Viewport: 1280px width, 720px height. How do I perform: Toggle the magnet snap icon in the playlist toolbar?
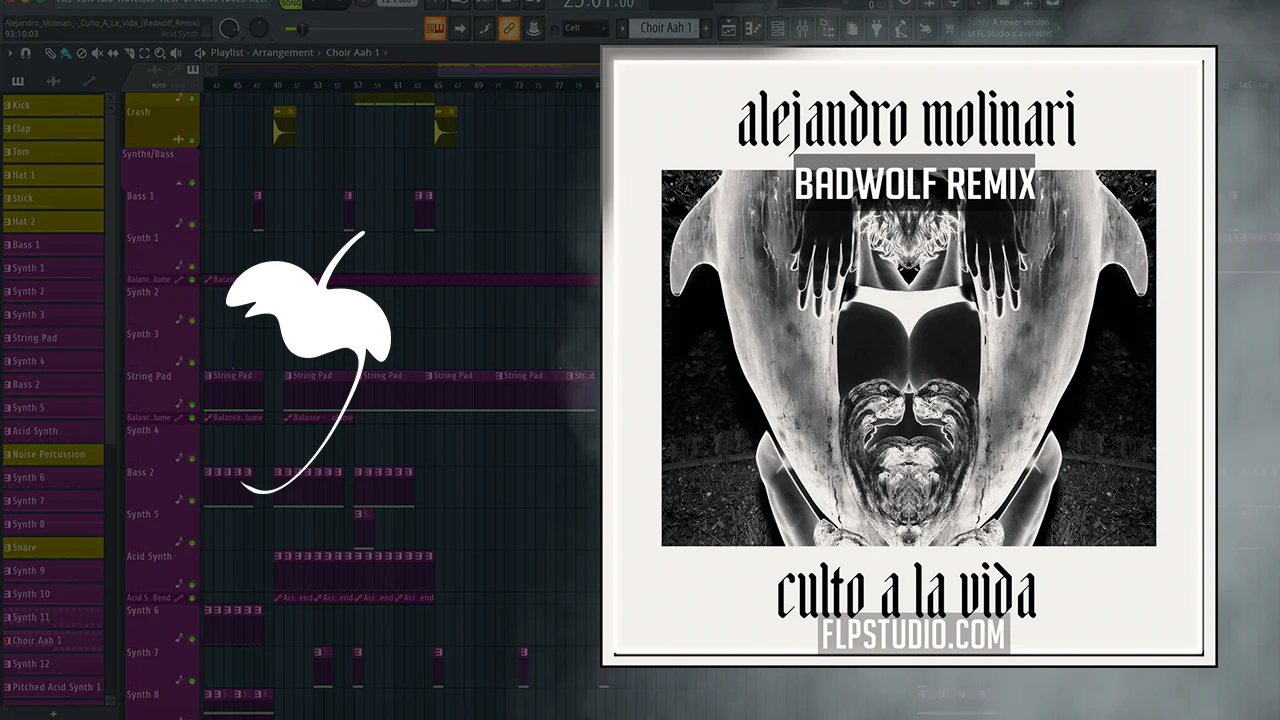click(x=26, y=53)
